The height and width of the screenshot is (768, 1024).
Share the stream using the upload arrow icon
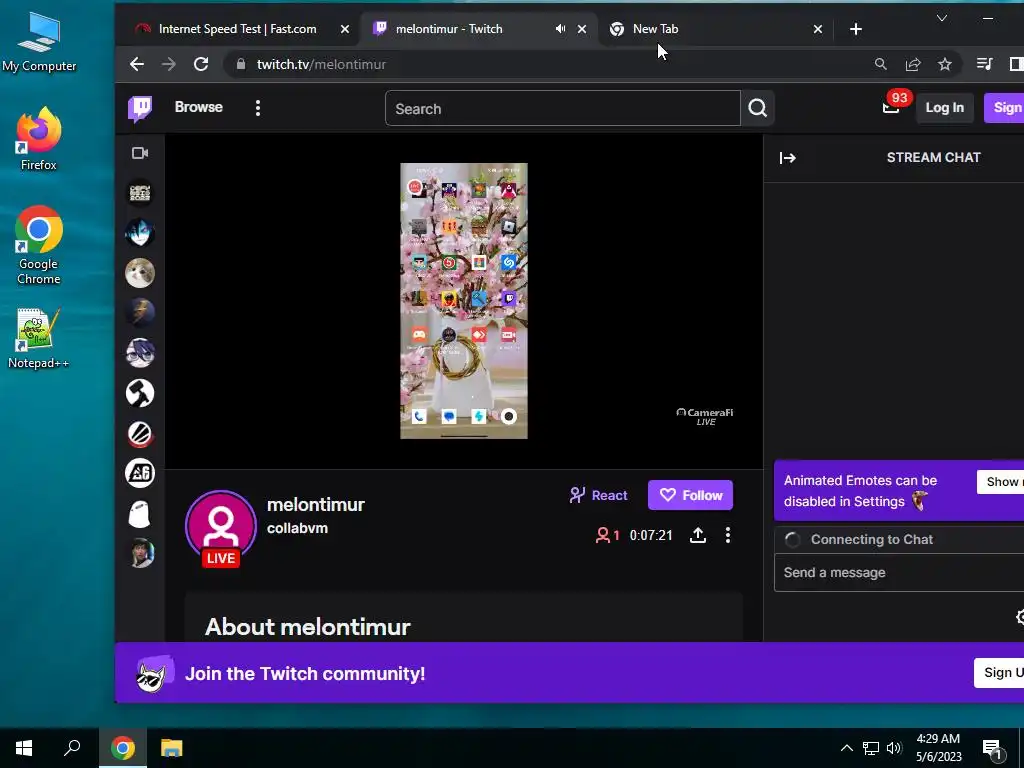point(697,536)
